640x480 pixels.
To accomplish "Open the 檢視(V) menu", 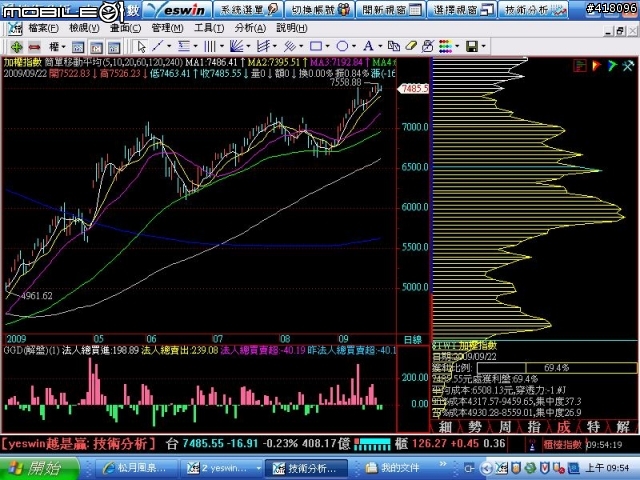I will (84, 28).
